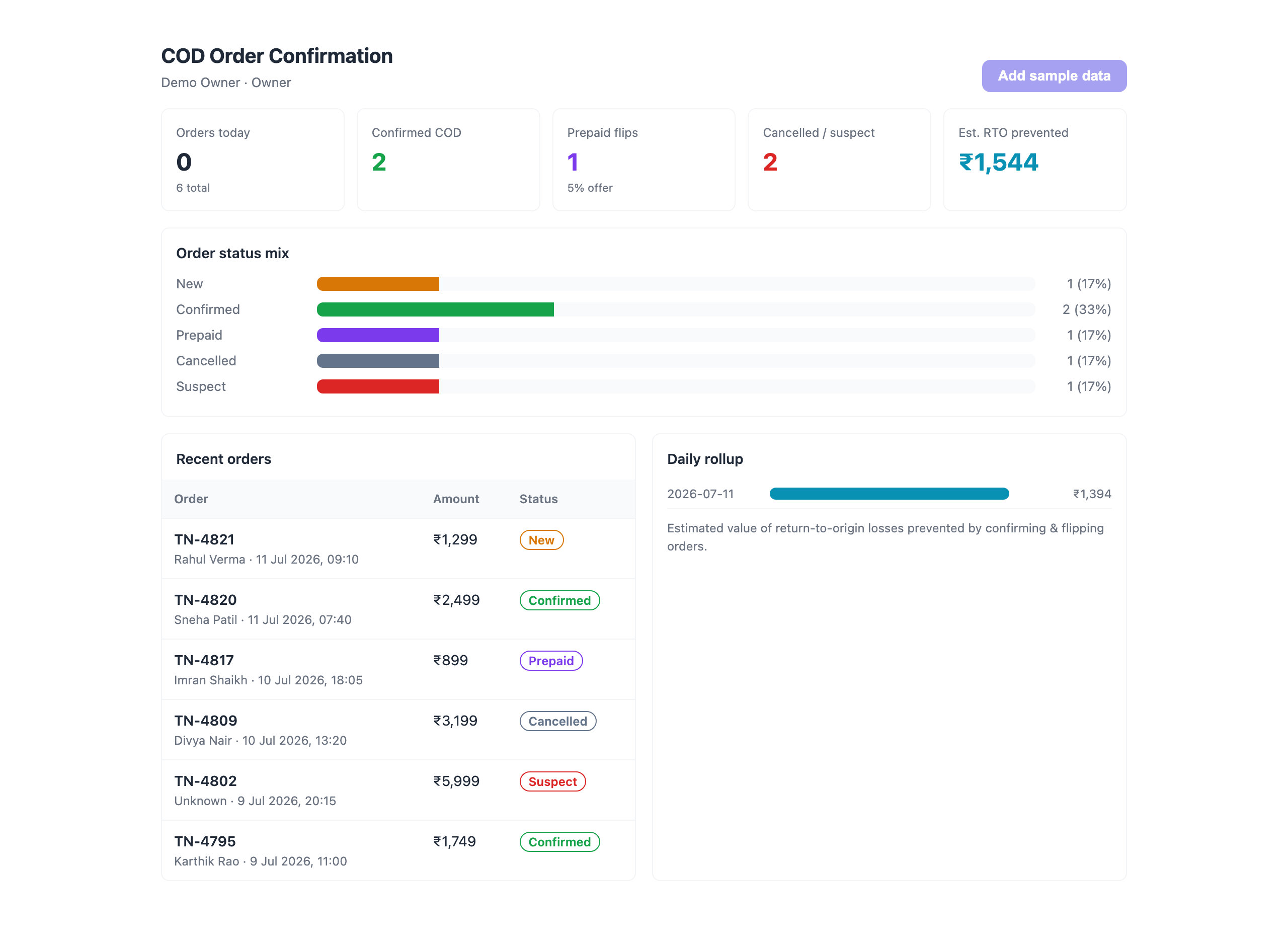
Task: Open the Orders today card
Action: (253, 160)
